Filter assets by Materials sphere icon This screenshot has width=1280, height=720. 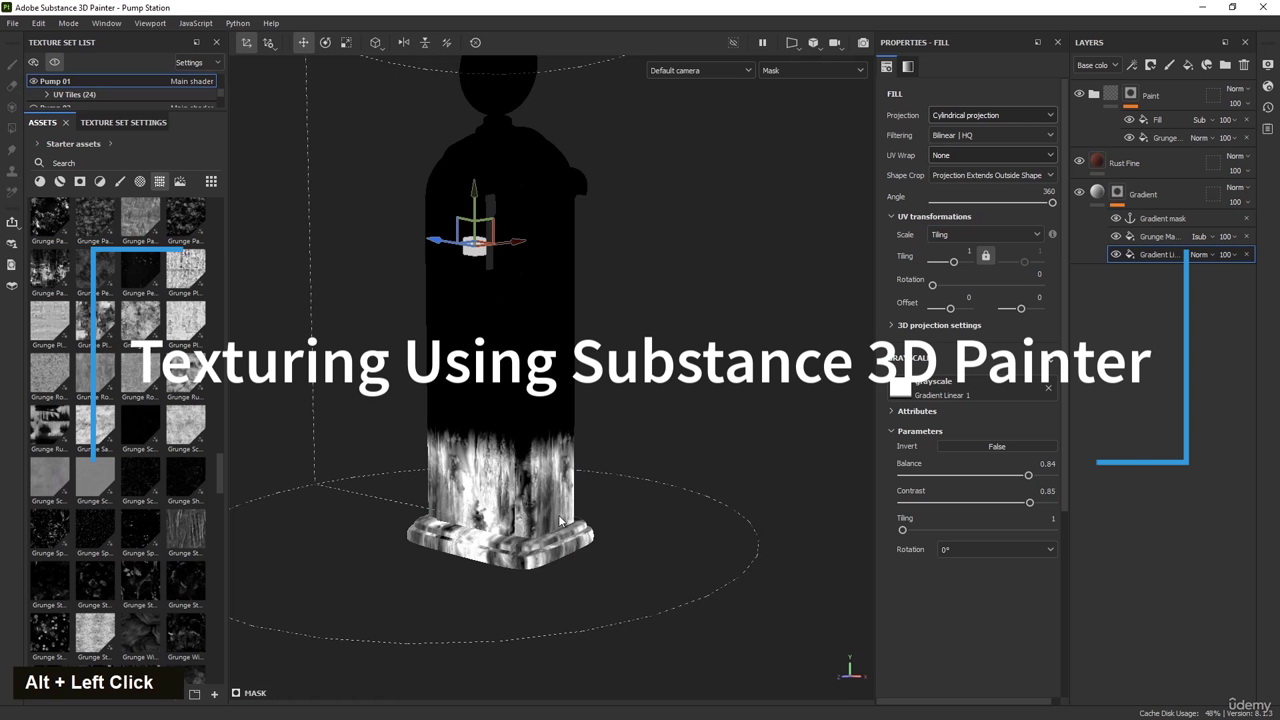point(40,181)
